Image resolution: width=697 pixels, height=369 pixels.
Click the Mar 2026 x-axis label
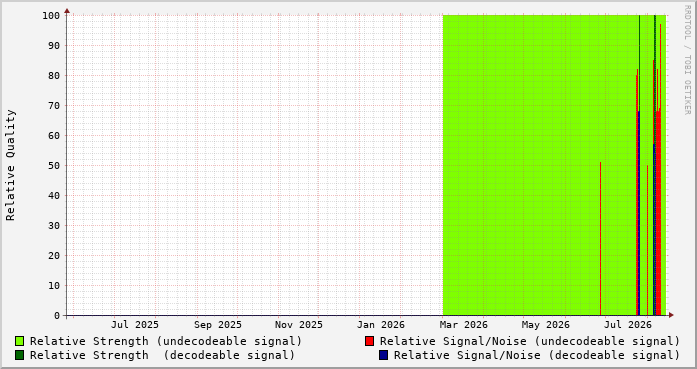(464, 325)
